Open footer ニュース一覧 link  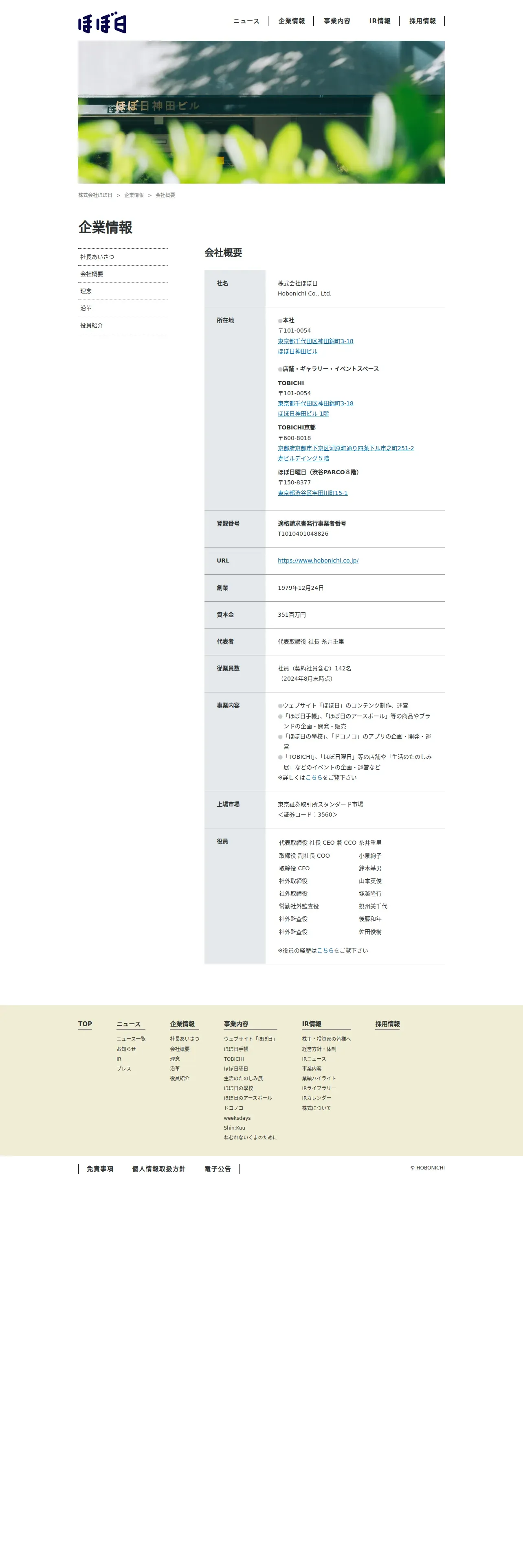(131, 1038)
